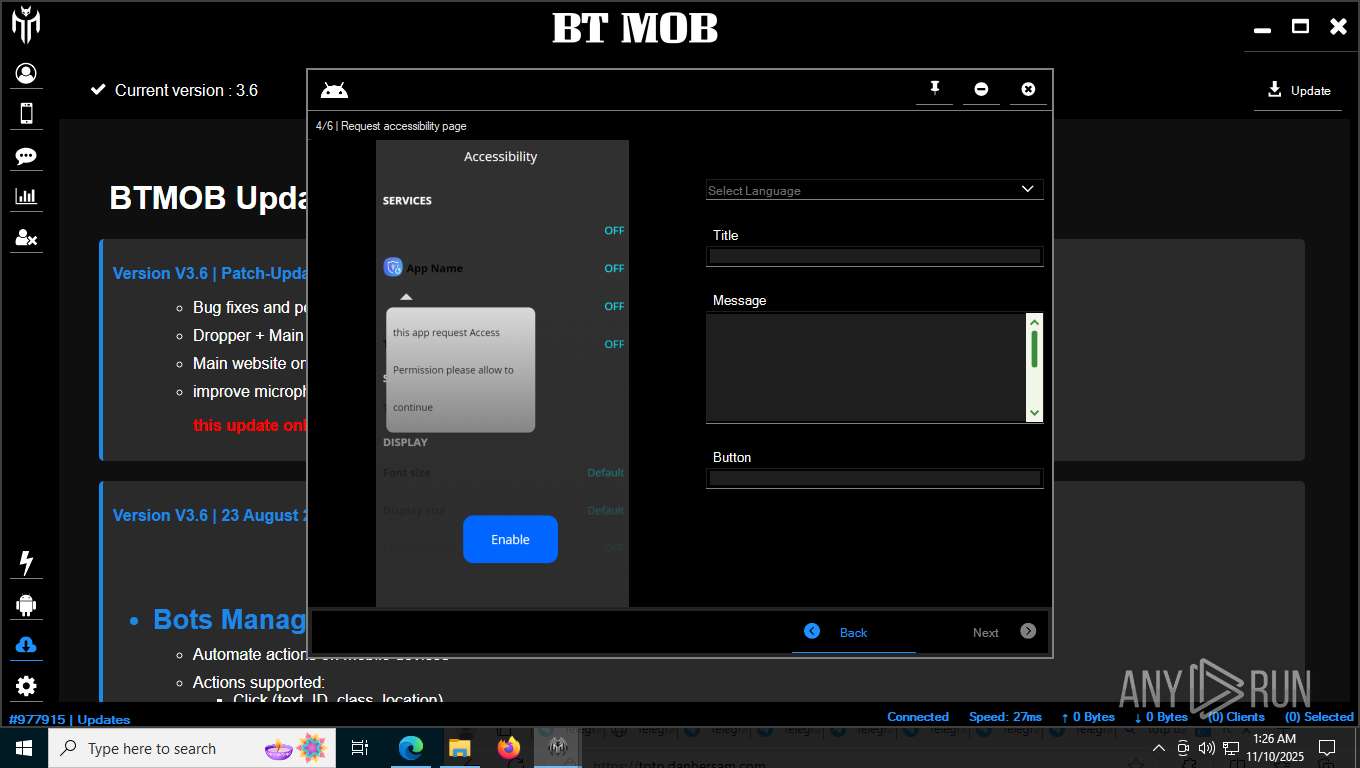The height and width of the screenshot is (768, 1360).
Task: Close the accessibility page dialog
Action: (1028, 89)
